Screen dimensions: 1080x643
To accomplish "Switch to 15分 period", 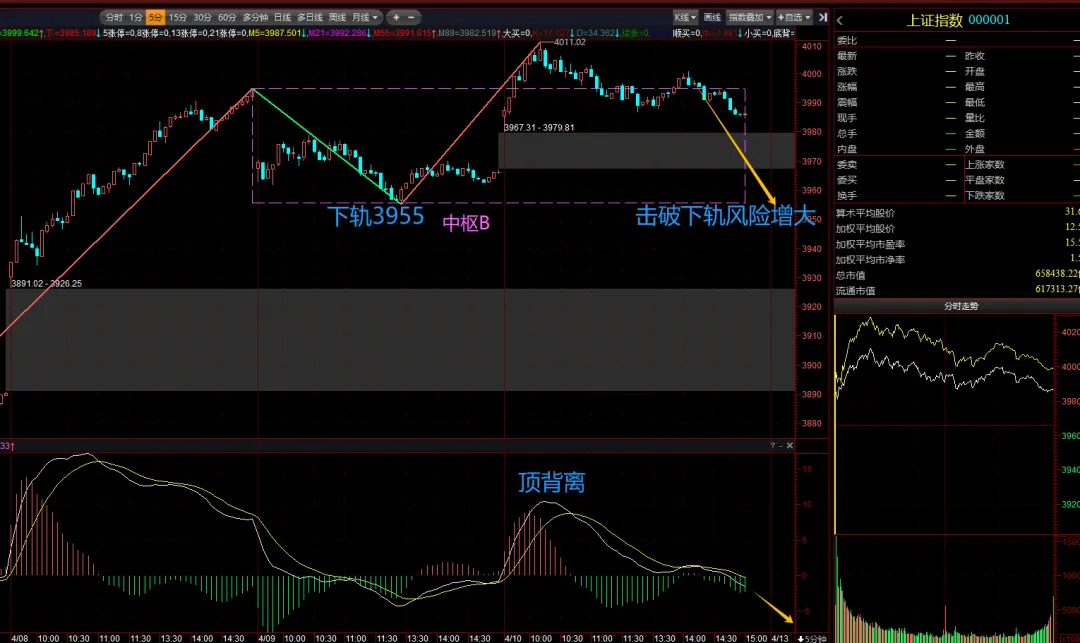I will pos(178,17).
